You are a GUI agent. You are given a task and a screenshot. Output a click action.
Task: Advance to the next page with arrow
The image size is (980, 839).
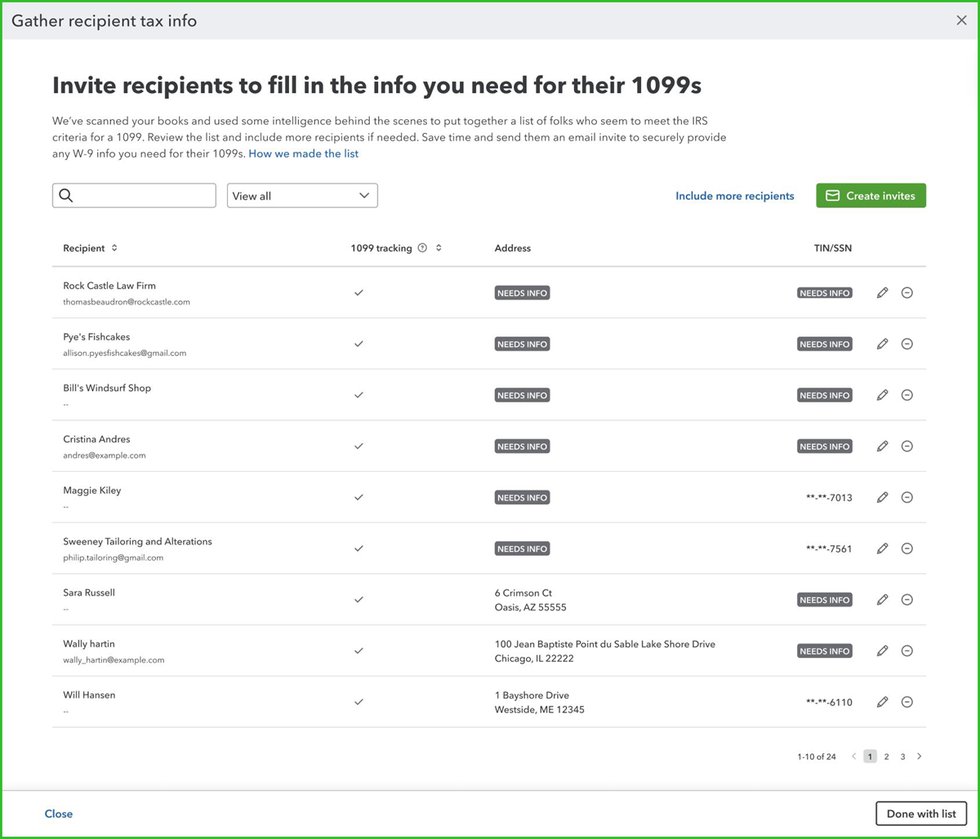click(x=919, y=757)
